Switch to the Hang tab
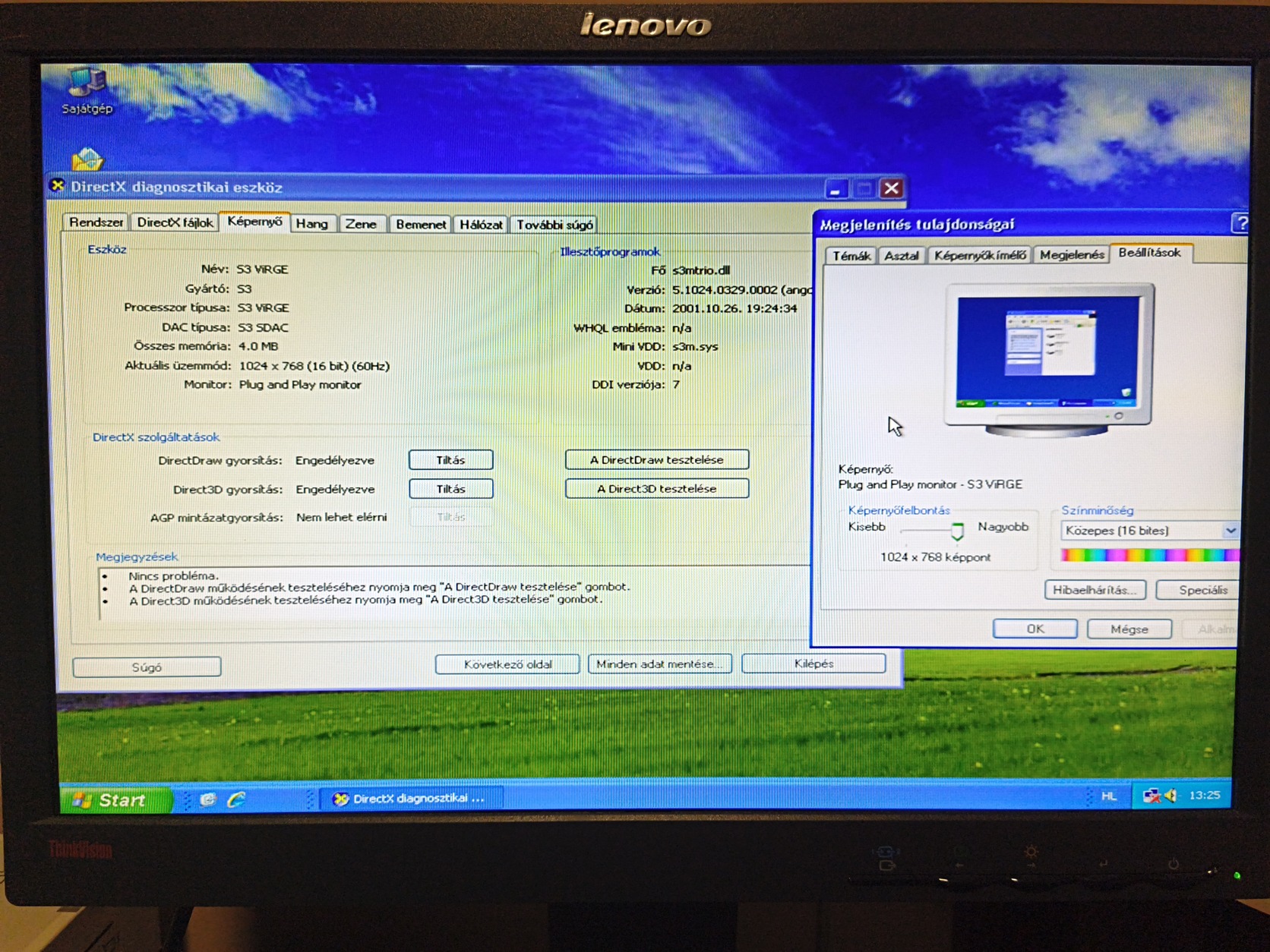The width and height of the screenshot is (1270, 952). point(311,224)
